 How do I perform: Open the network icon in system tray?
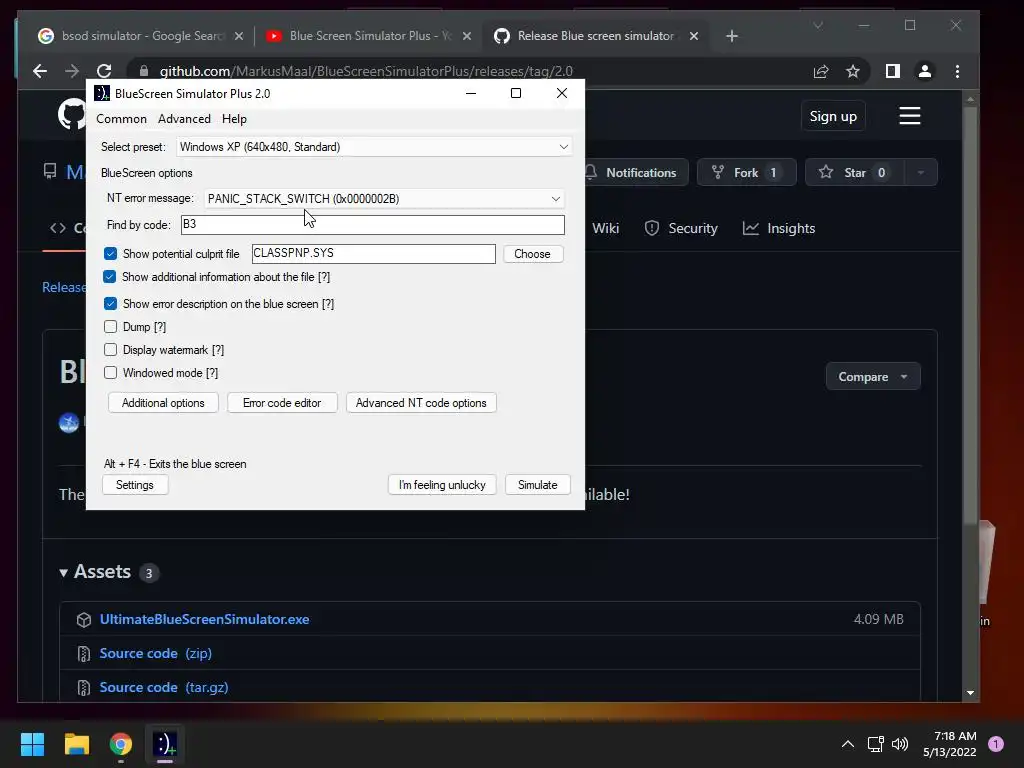(x=875, y=744)
